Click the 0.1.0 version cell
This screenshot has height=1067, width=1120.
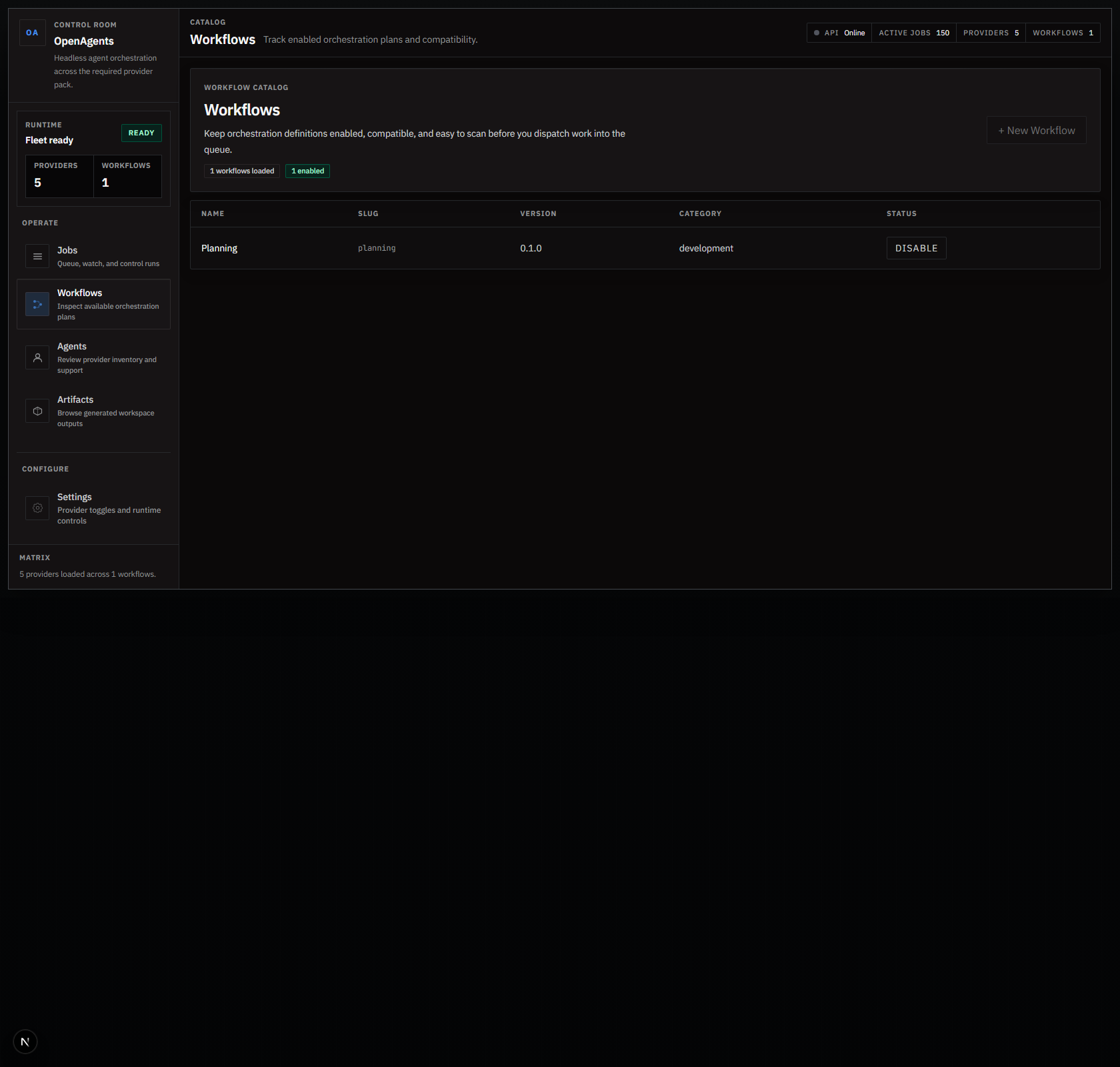point(531,248)
